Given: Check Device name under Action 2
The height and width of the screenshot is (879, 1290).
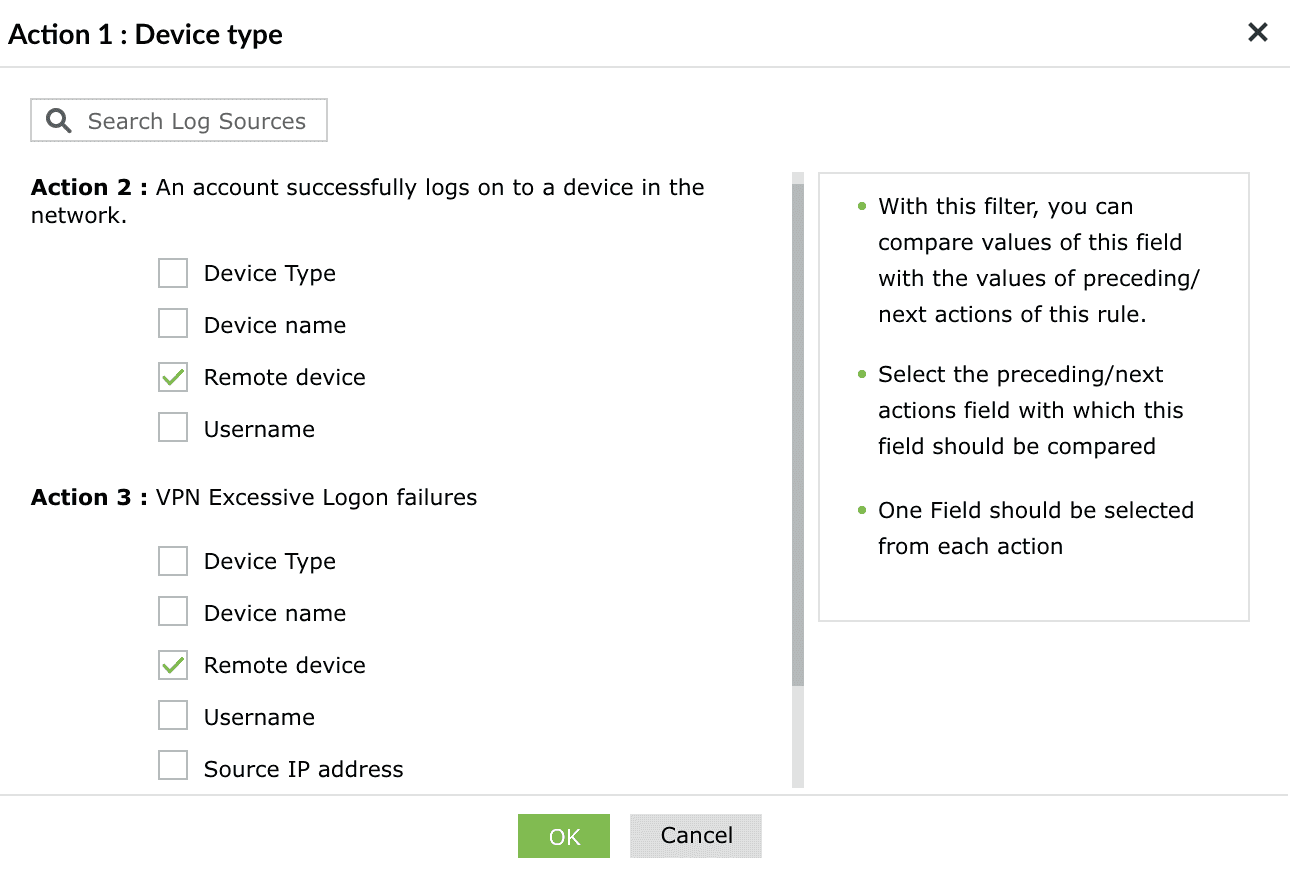Looking at the screenshot, I should (x=173, y=325).
